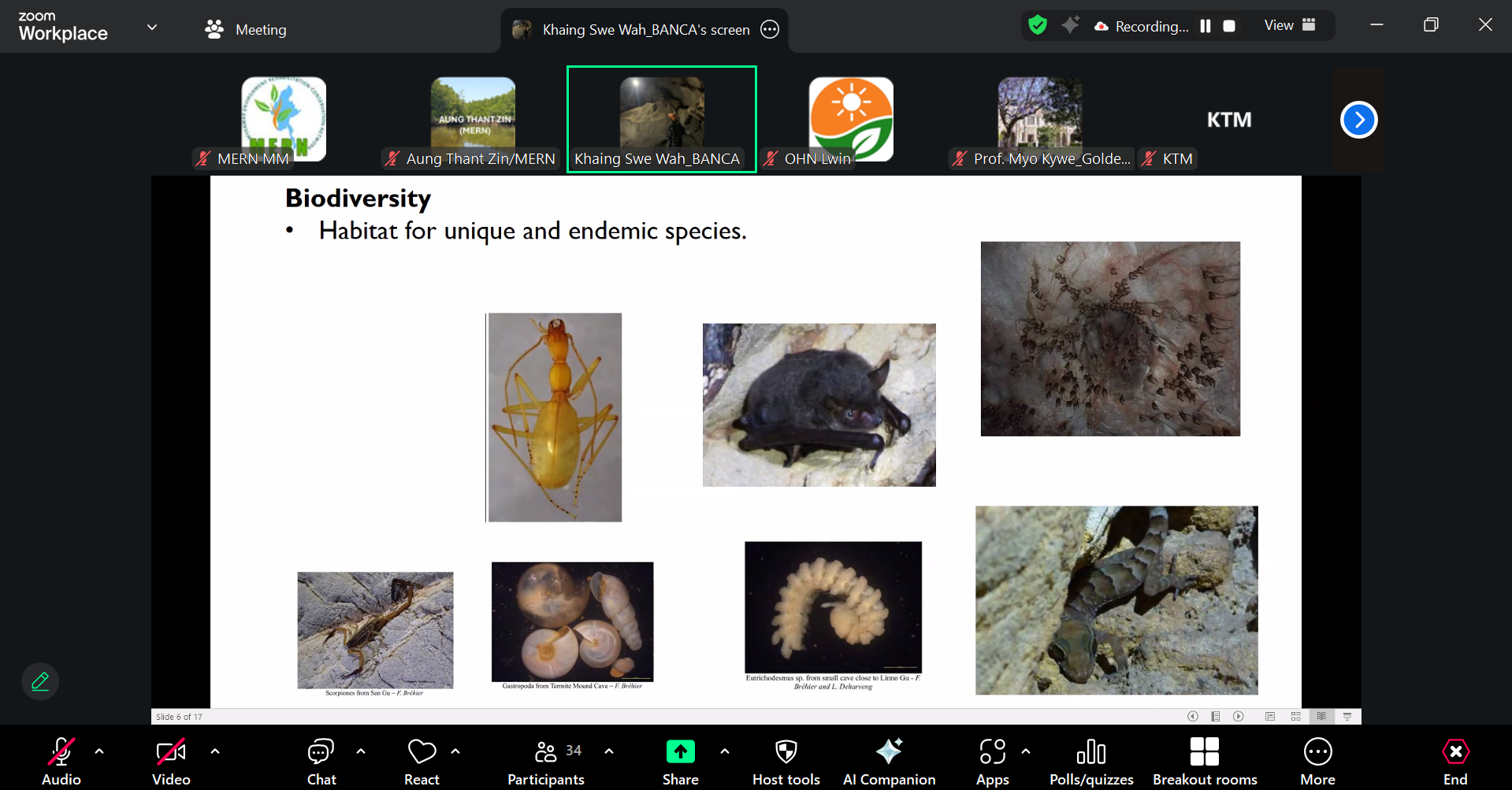
Task: Open the Participants list
Action: 546,760
